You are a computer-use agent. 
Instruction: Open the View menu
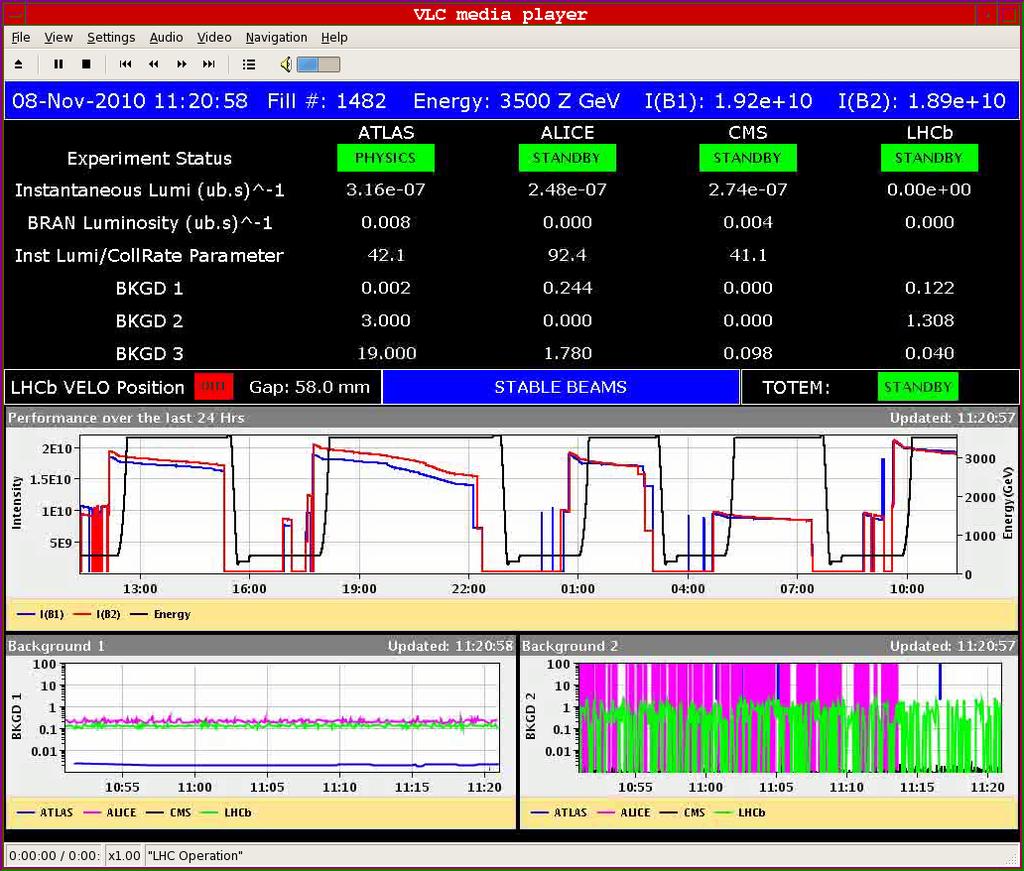58,37
